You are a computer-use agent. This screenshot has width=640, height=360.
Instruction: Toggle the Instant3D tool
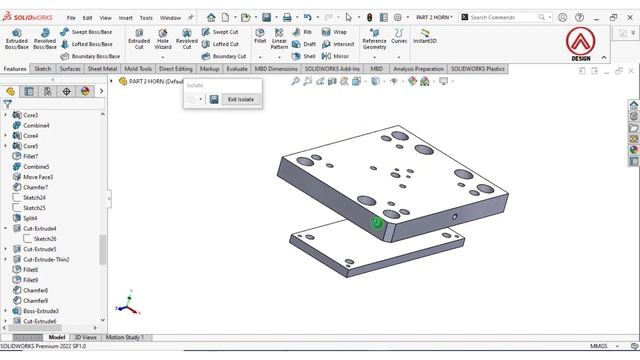[x=424, y=36]
